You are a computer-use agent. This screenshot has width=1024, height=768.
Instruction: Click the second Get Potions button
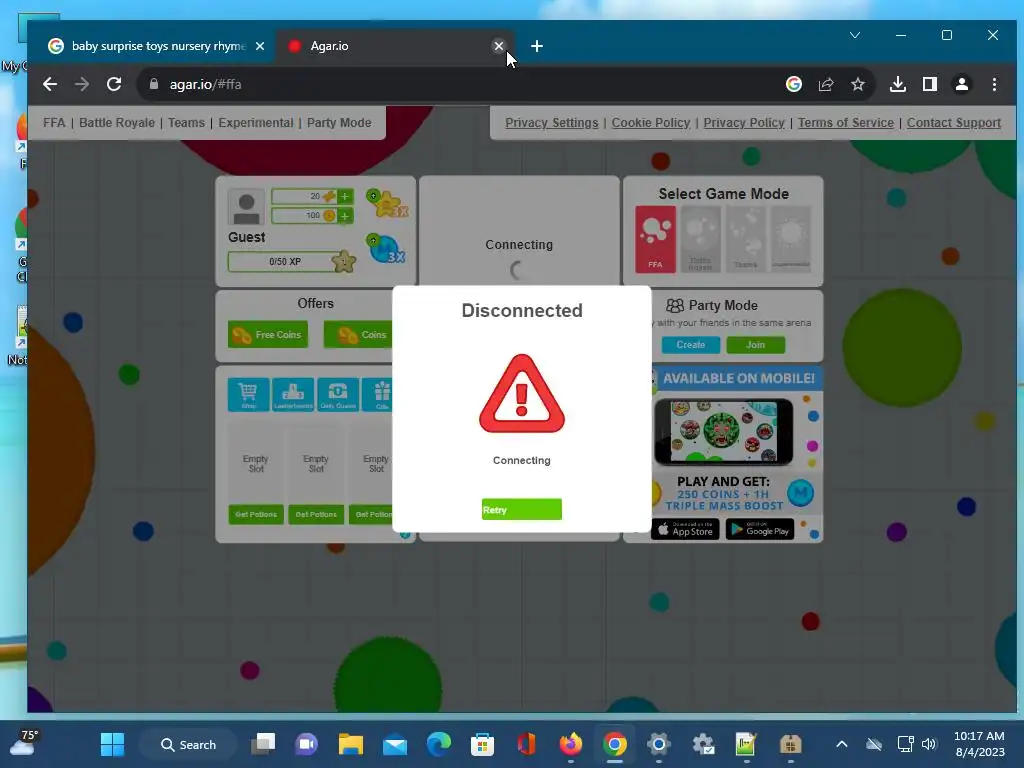click(x=316, y=515)
